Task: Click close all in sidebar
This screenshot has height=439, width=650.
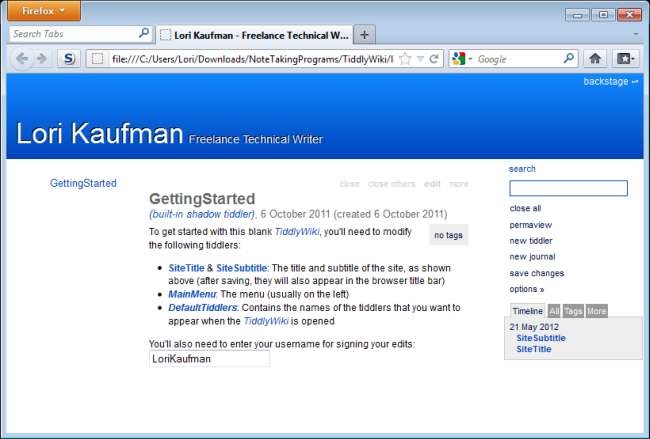Action: (x=525, y=208)
